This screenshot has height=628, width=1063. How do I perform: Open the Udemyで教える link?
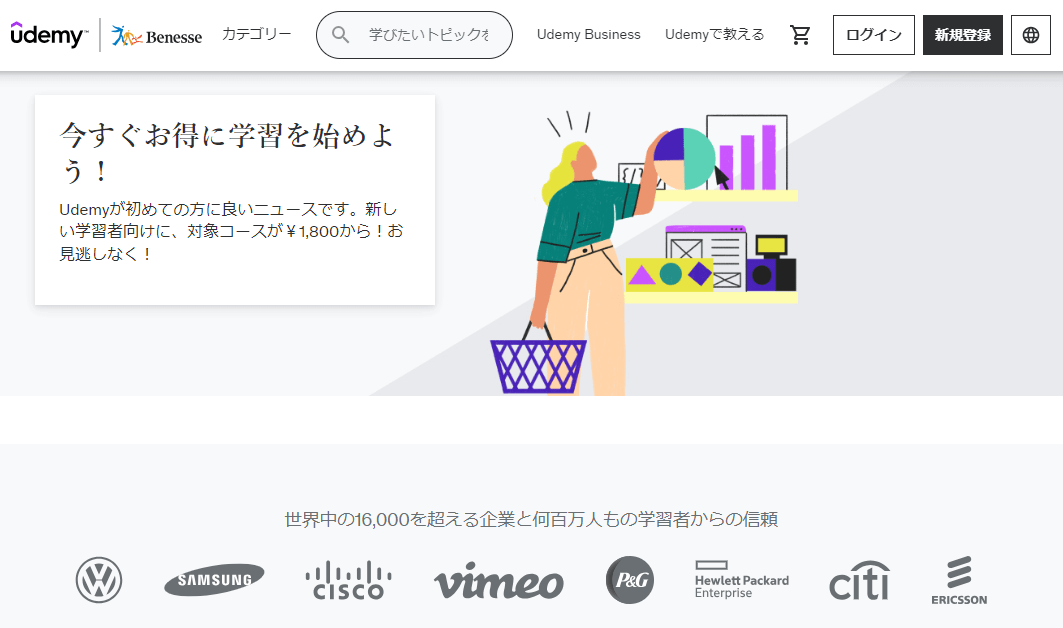[x=714, y=35]
